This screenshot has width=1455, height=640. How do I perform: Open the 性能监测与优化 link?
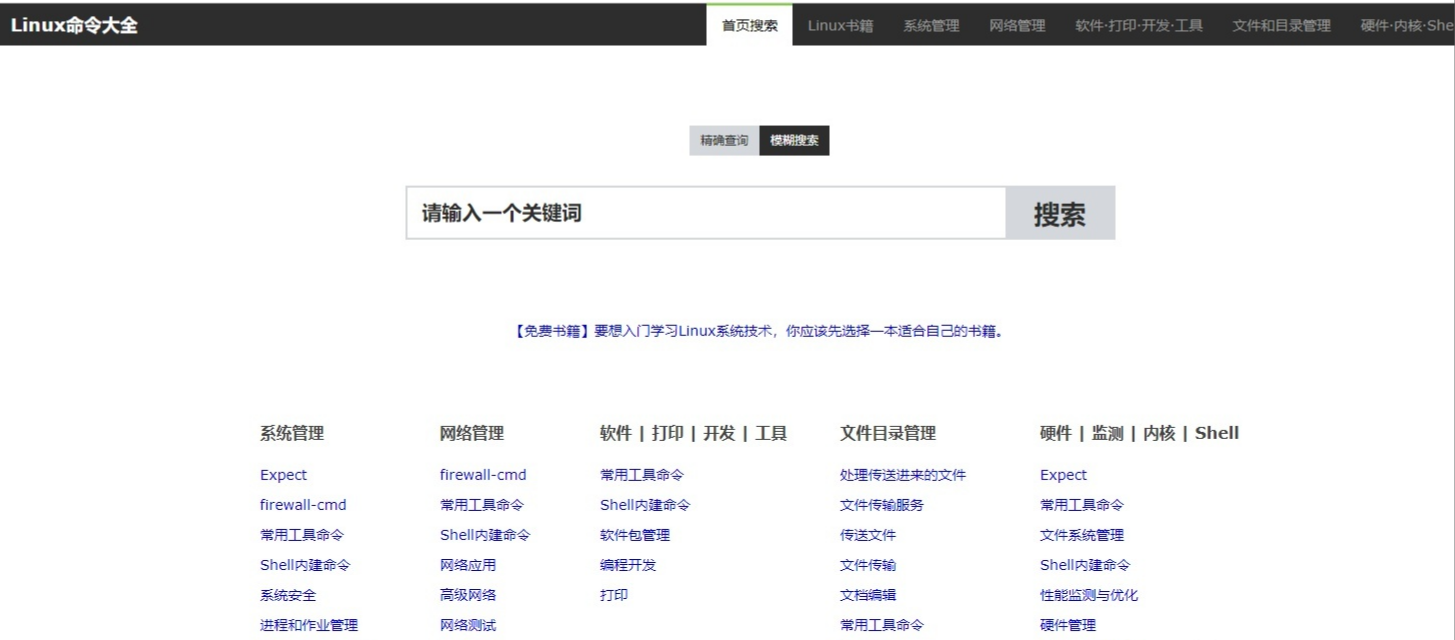(1089, 595)
